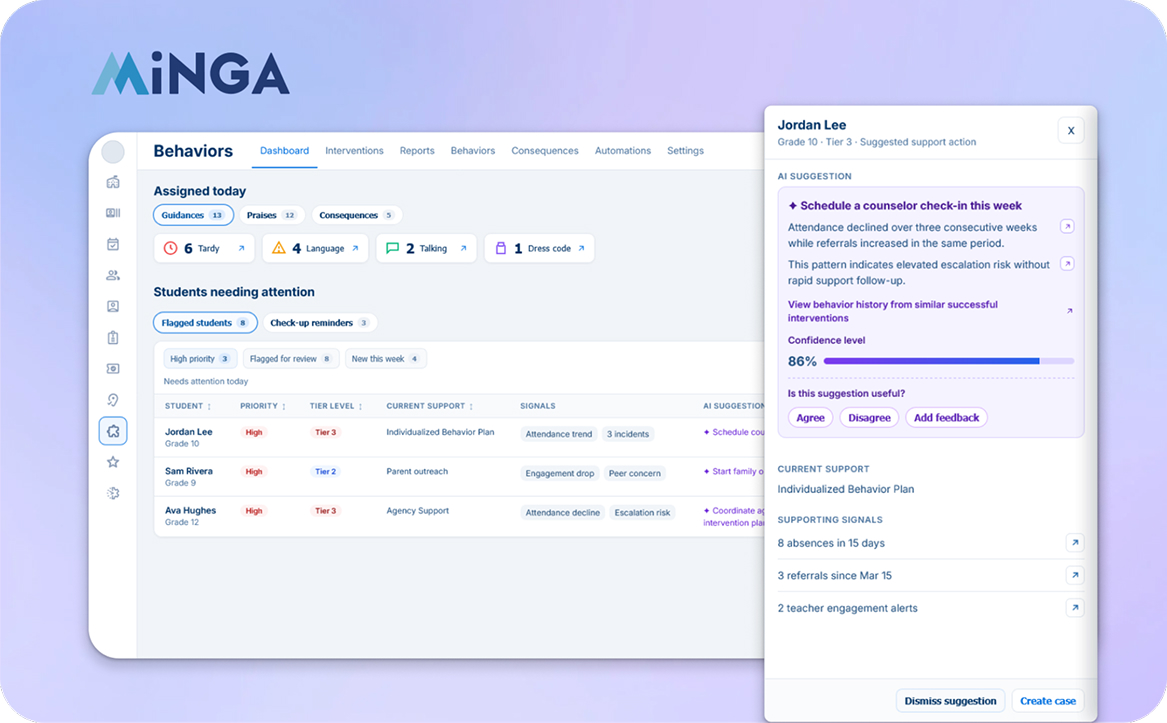Image resolution: width=1167 pixels, height=723 pixels.
Task: Switch to the Settings tab
Action: (x=685, y=150)
